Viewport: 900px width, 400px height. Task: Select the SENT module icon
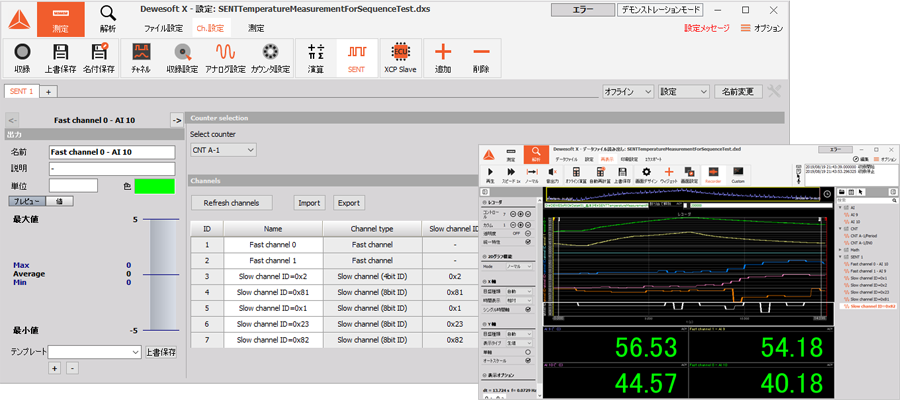(x=356, y=58)
